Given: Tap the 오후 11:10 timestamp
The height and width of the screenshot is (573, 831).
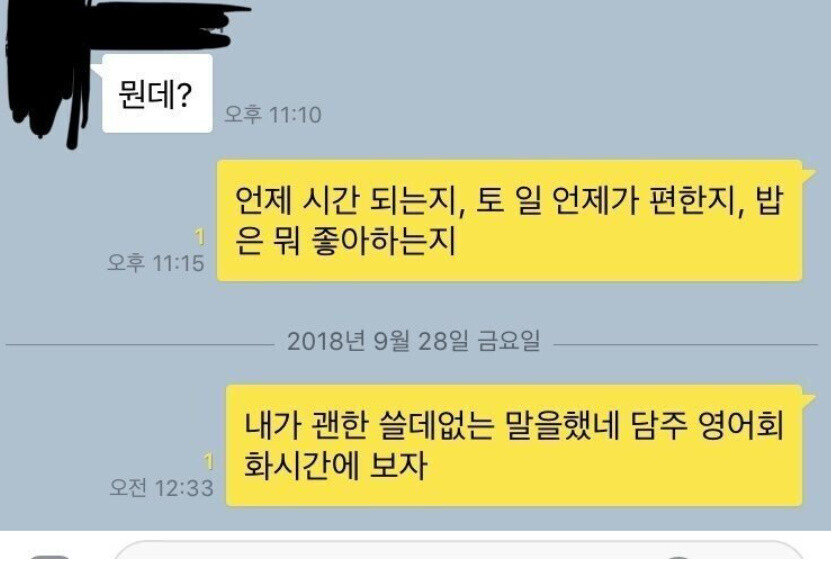Looking at the screenshot, I should pos(273,114).
